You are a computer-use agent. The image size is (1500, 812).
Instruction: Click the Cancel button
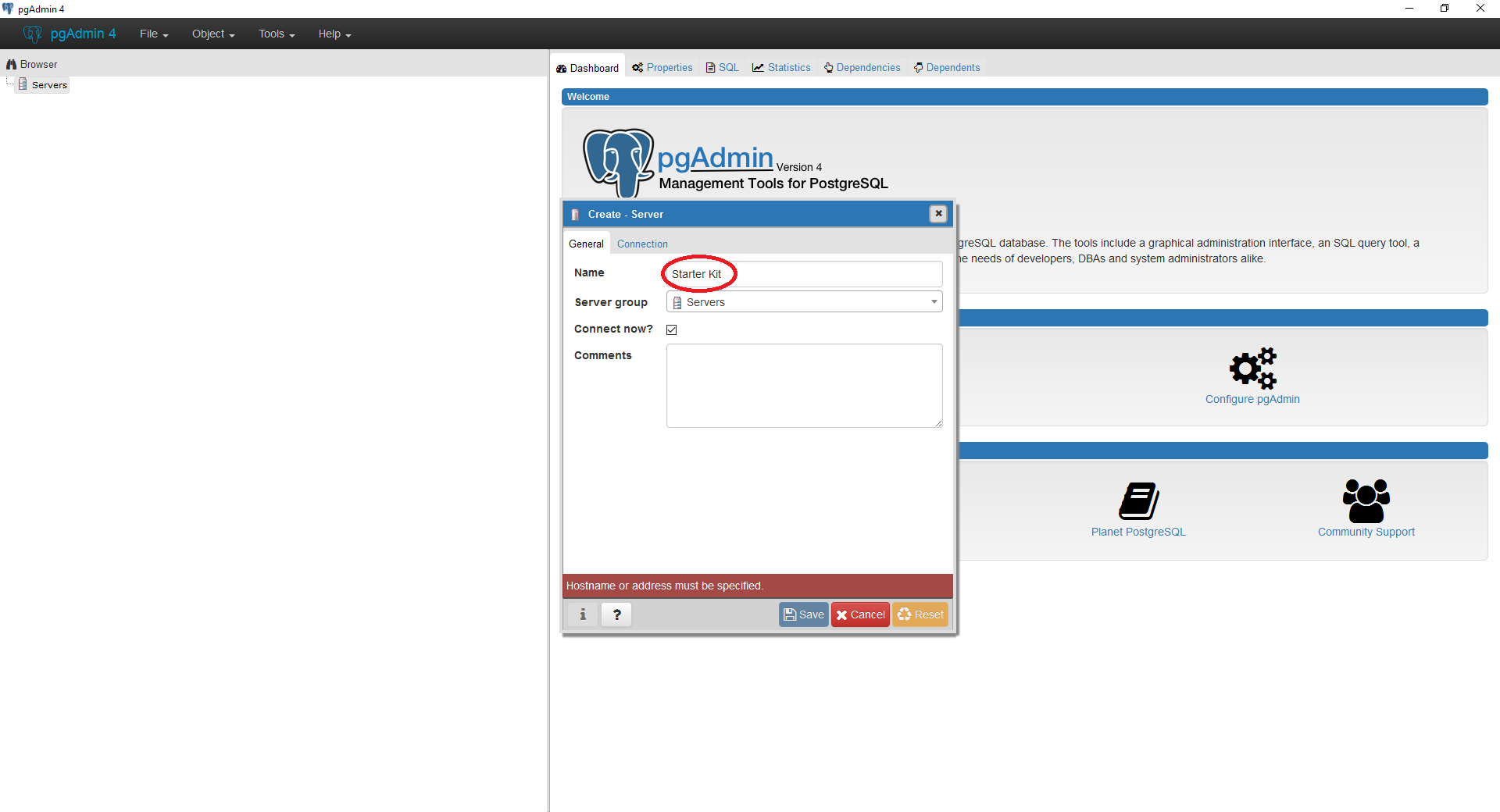[860, 614]
